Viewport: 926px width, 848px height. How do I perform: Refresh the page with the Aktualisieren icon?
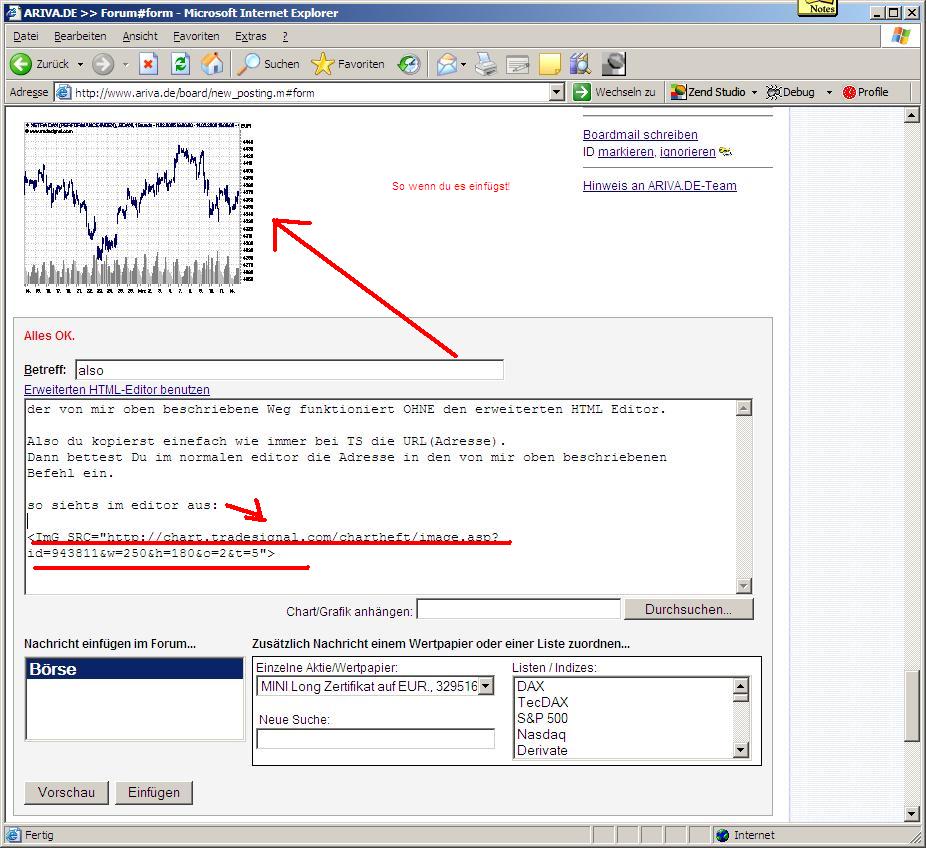click(x=180, y=64)
